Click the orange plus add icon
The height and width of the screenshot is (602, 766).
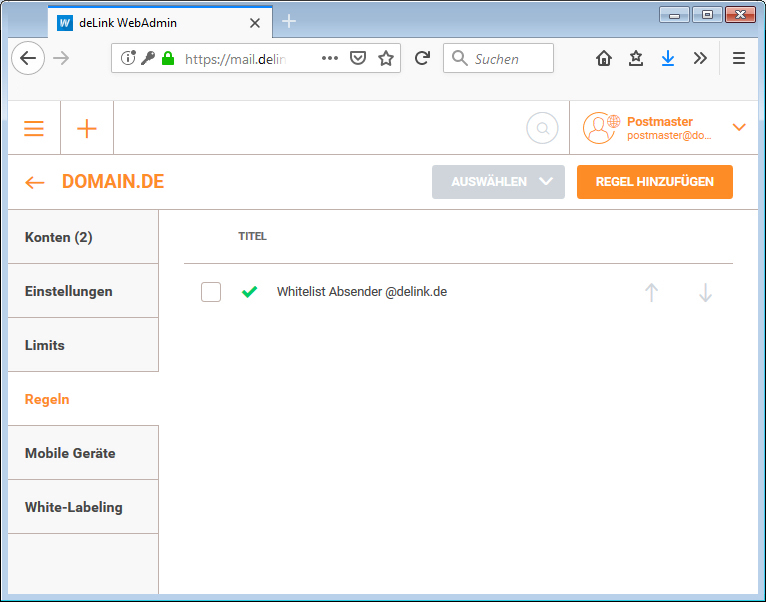[87, 129]
